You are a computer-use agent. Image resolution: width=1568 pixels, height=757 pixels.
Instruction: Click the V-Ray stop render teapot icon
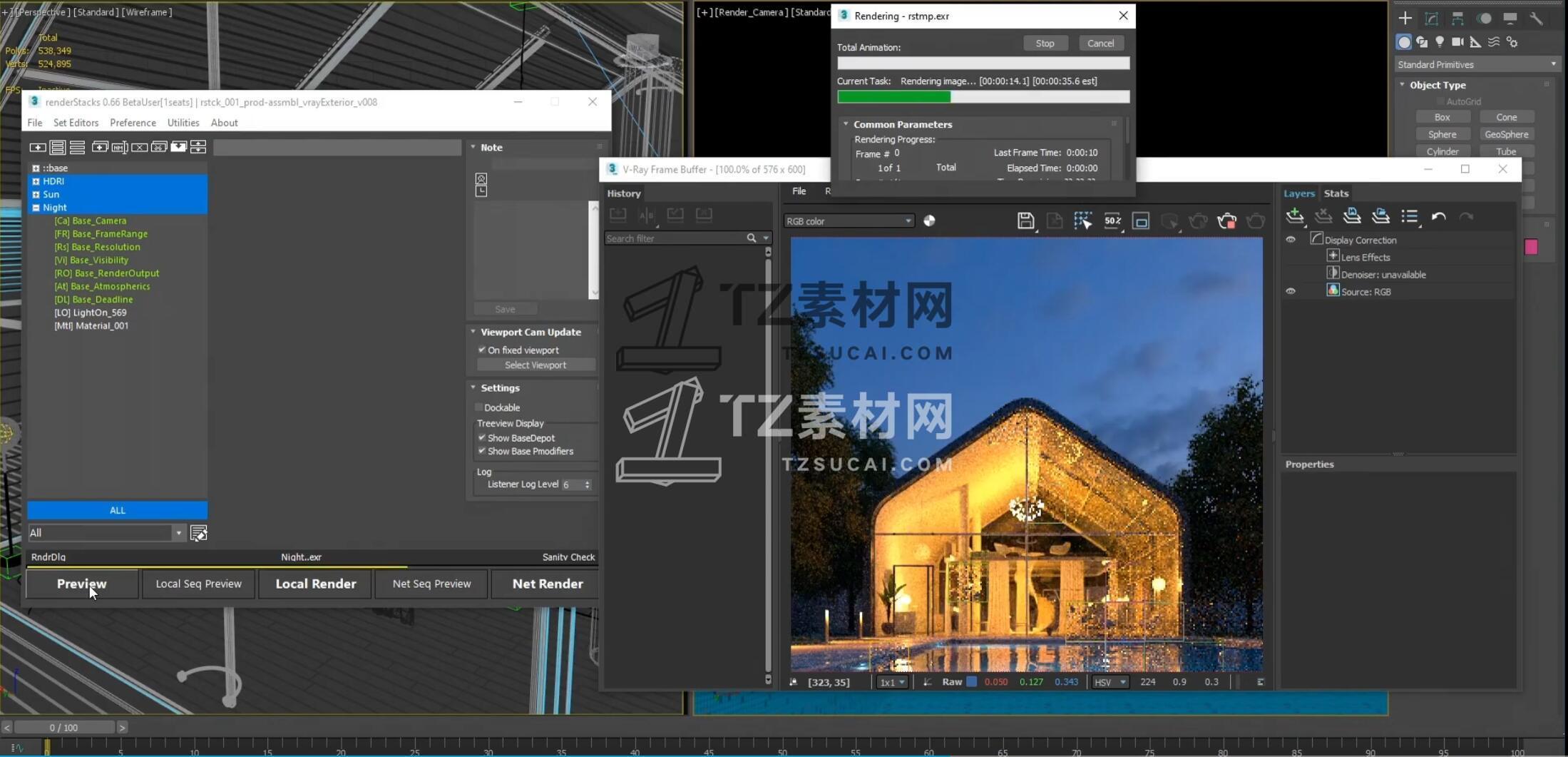click(1227, 221)
